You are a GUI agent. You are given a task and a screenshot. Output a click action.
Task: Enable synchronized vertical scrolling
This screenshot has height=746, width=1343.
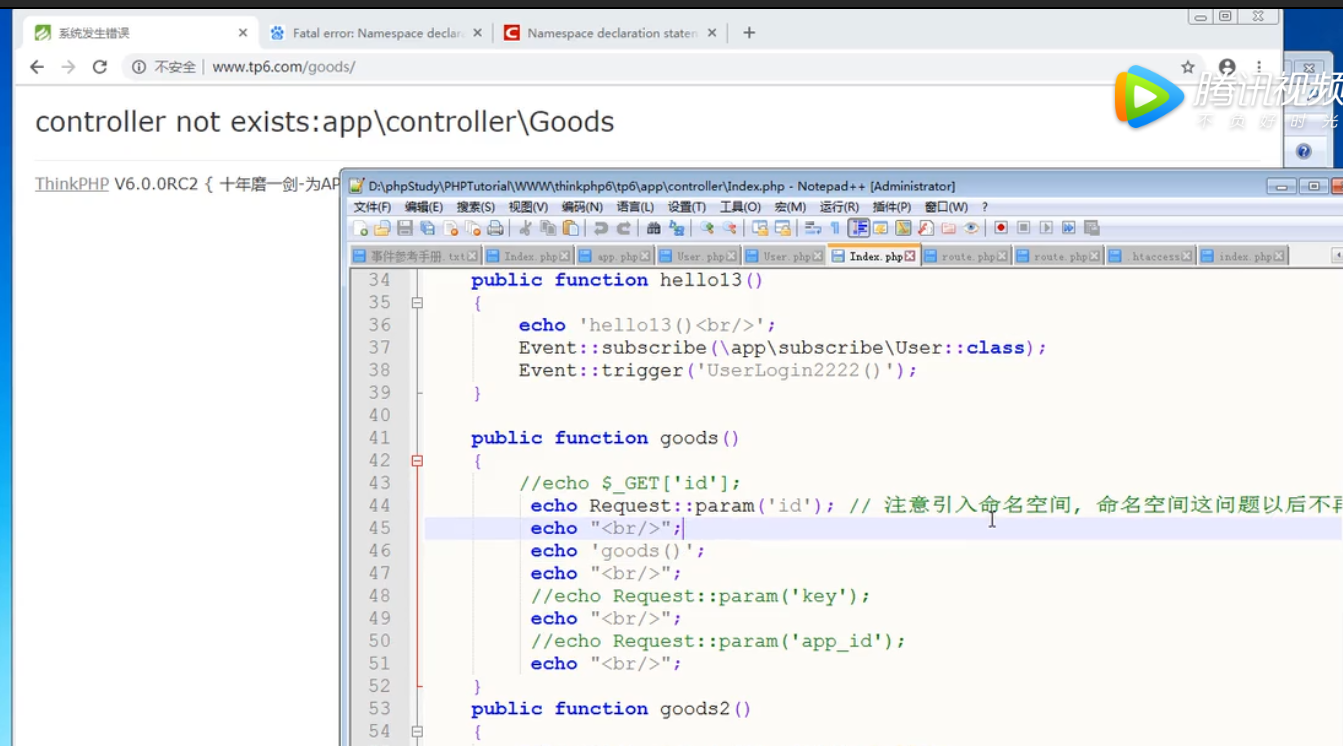tap(761, 228)
